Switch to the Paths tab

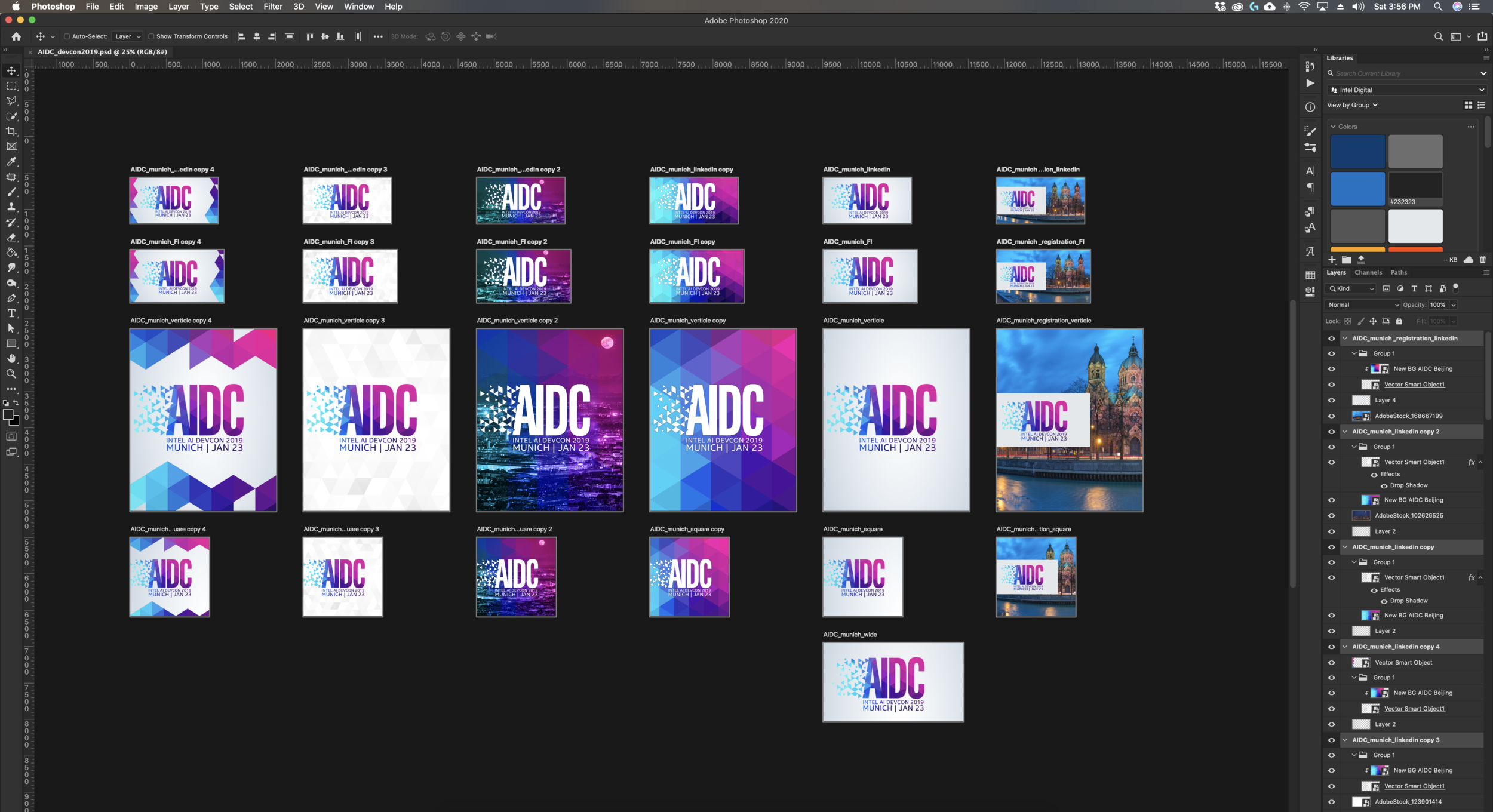click(1399, 273)
